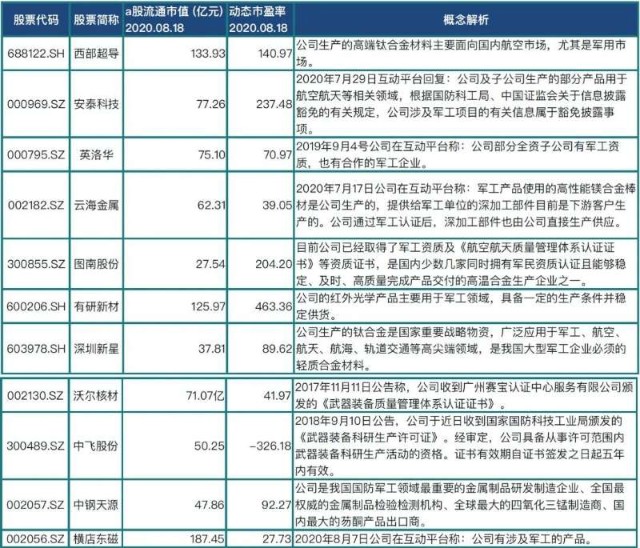Click 云海金属 description starting 2020年7月17日
Viewport: 640px width, 548px height.
pyautogui.click(x=466, y=205)
